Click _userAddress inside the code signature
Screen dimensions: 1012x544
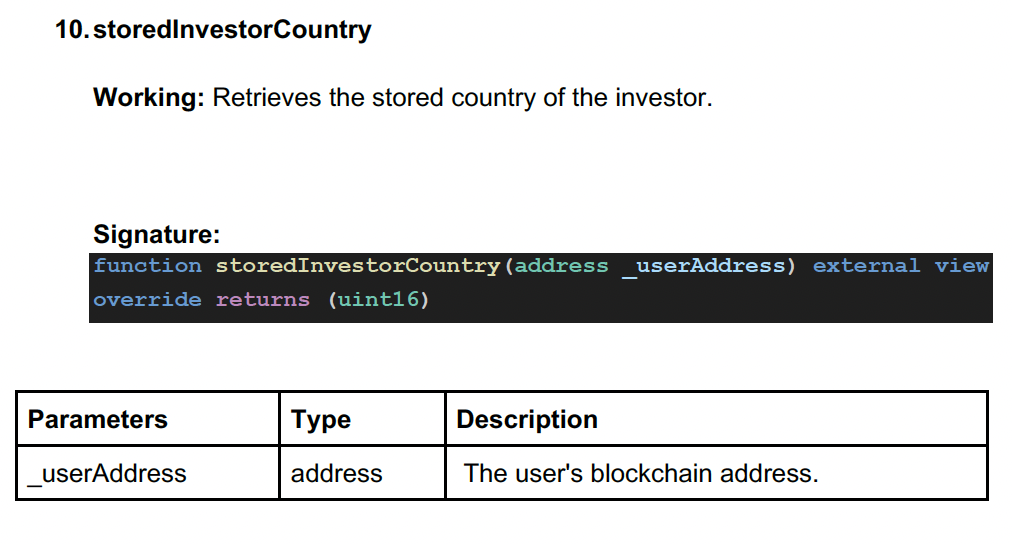(x=703, y=266)
